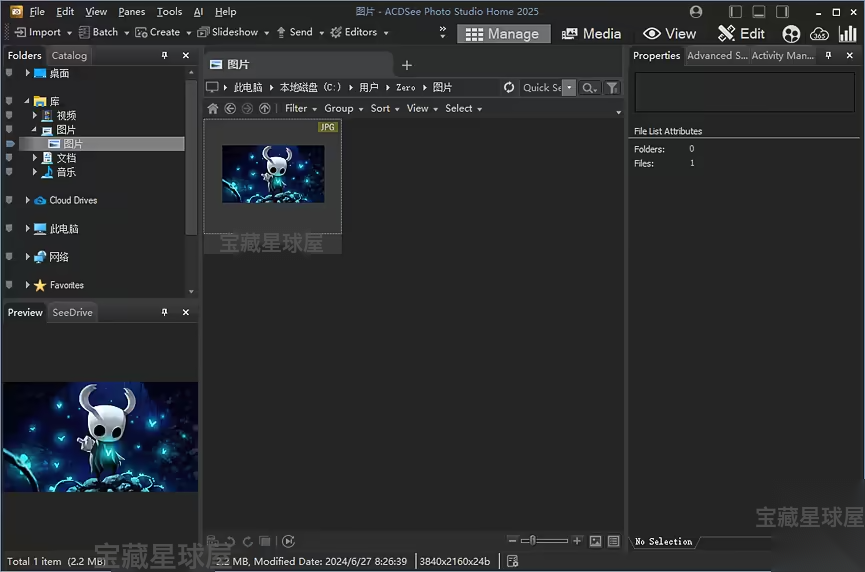The image size is (865, 572).
Task: Expand the 视频 library node
Action: 35,115
